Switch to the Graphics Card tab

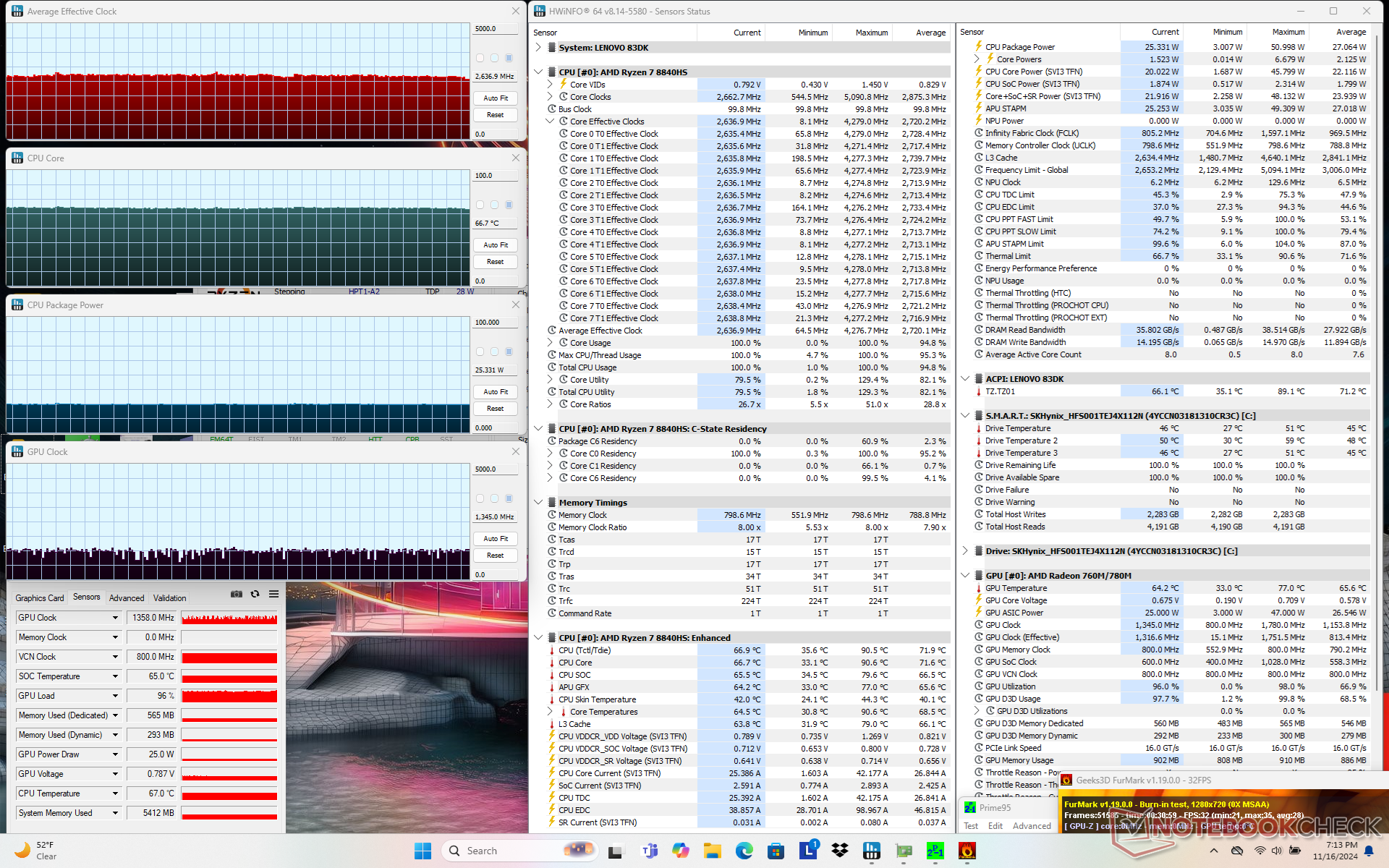click(40, 598)
